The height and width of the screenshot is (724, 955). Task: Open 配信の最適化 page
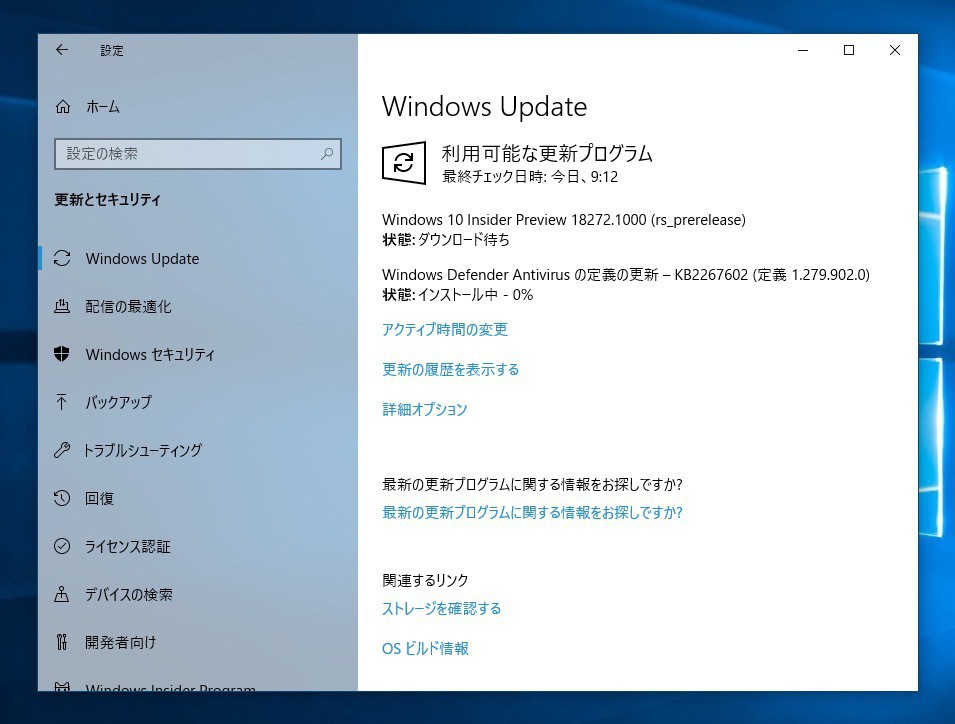[129, 306]
